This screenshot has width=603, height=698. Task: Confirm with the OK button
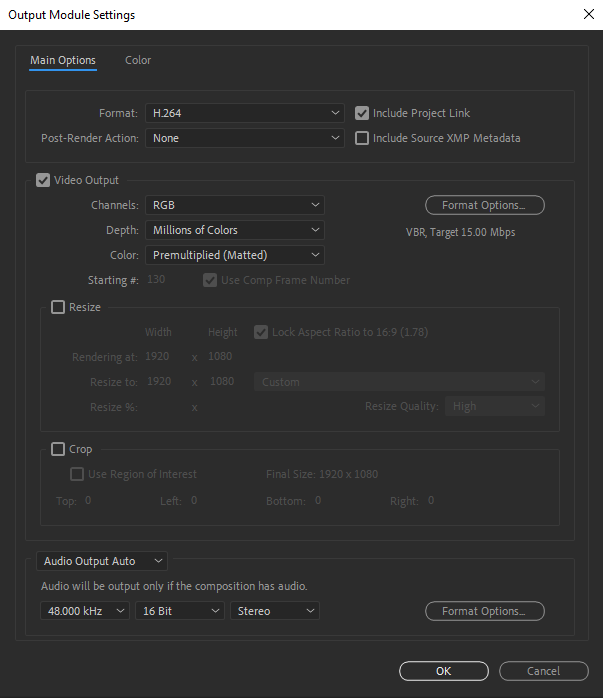pyautogui.click(x=444, y=671)
